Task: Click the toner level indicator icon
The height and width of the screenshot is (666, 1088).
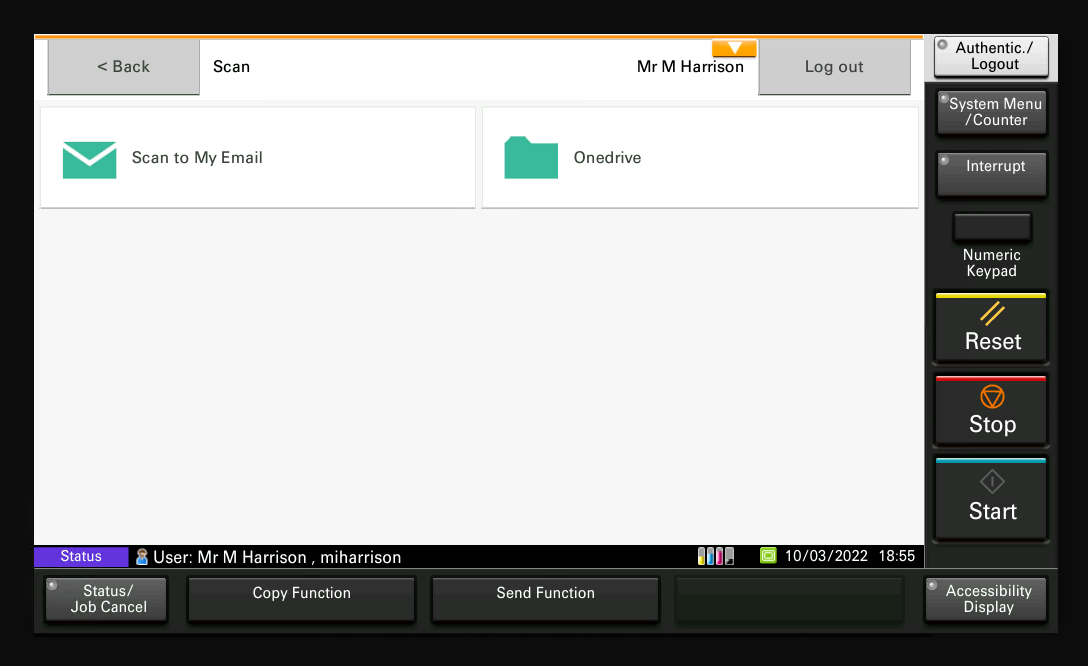Action: [715, 556]
